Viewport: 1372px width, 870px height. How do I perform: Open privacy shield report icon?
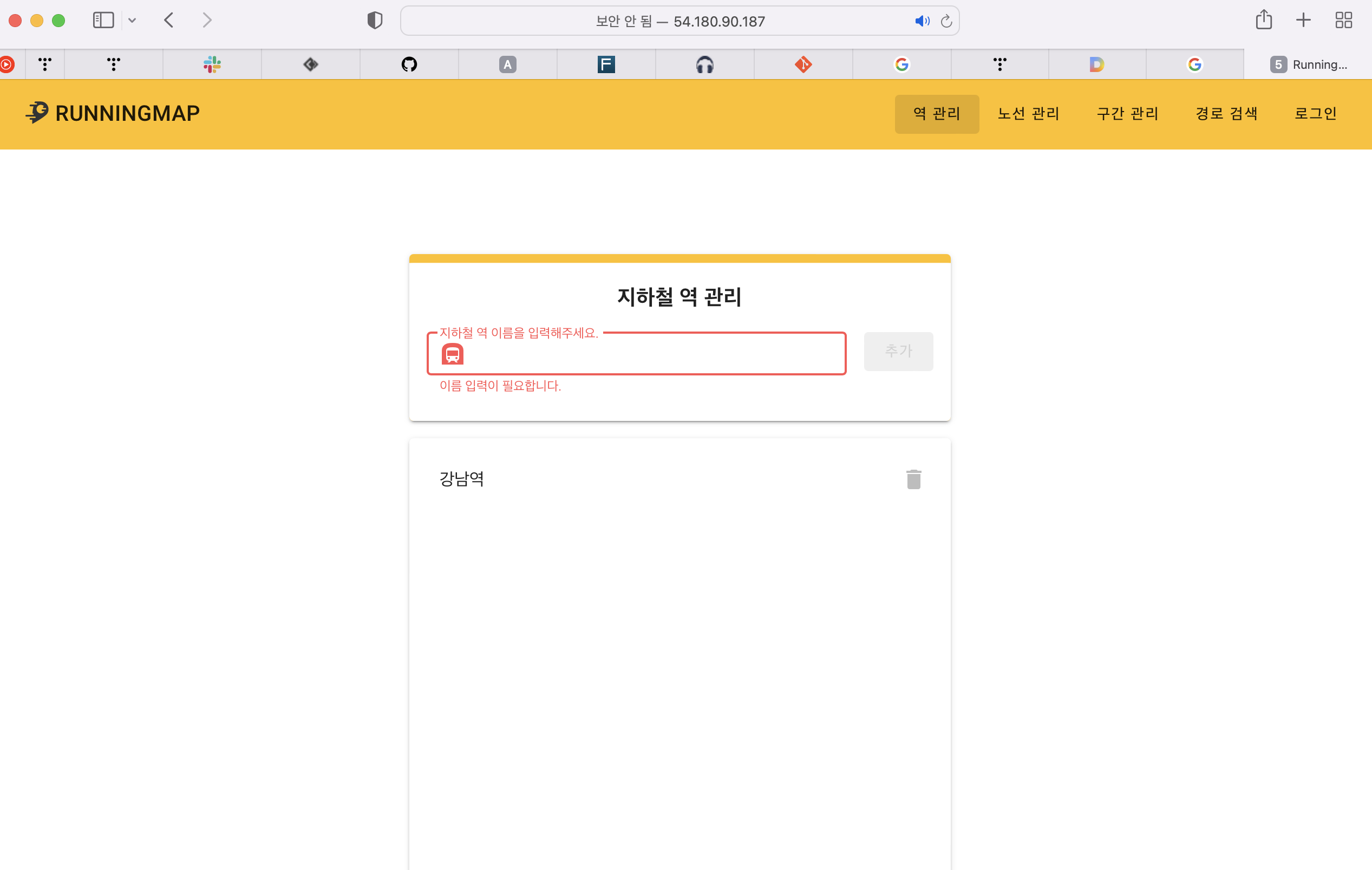coord(374,21)
